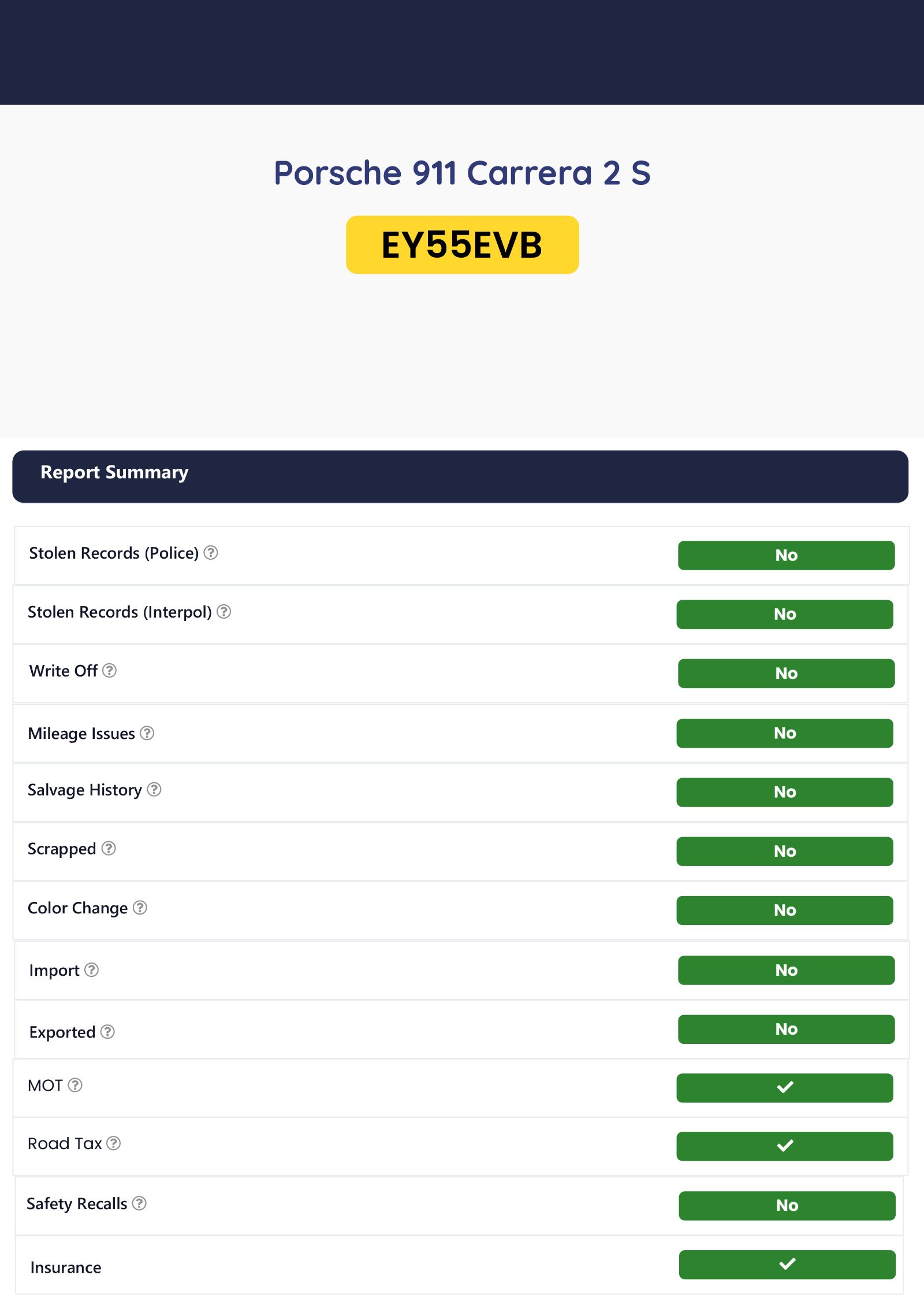
Task: Click the Write Off question mark icon
Action: [109, 670]
